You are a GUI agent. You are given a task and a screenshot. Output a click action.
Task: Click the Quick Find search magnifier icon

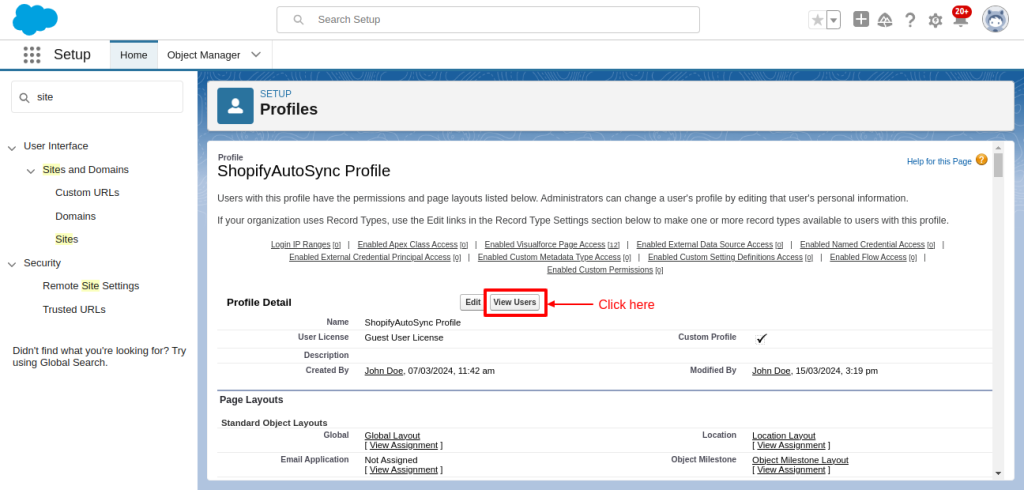[24, 97]
